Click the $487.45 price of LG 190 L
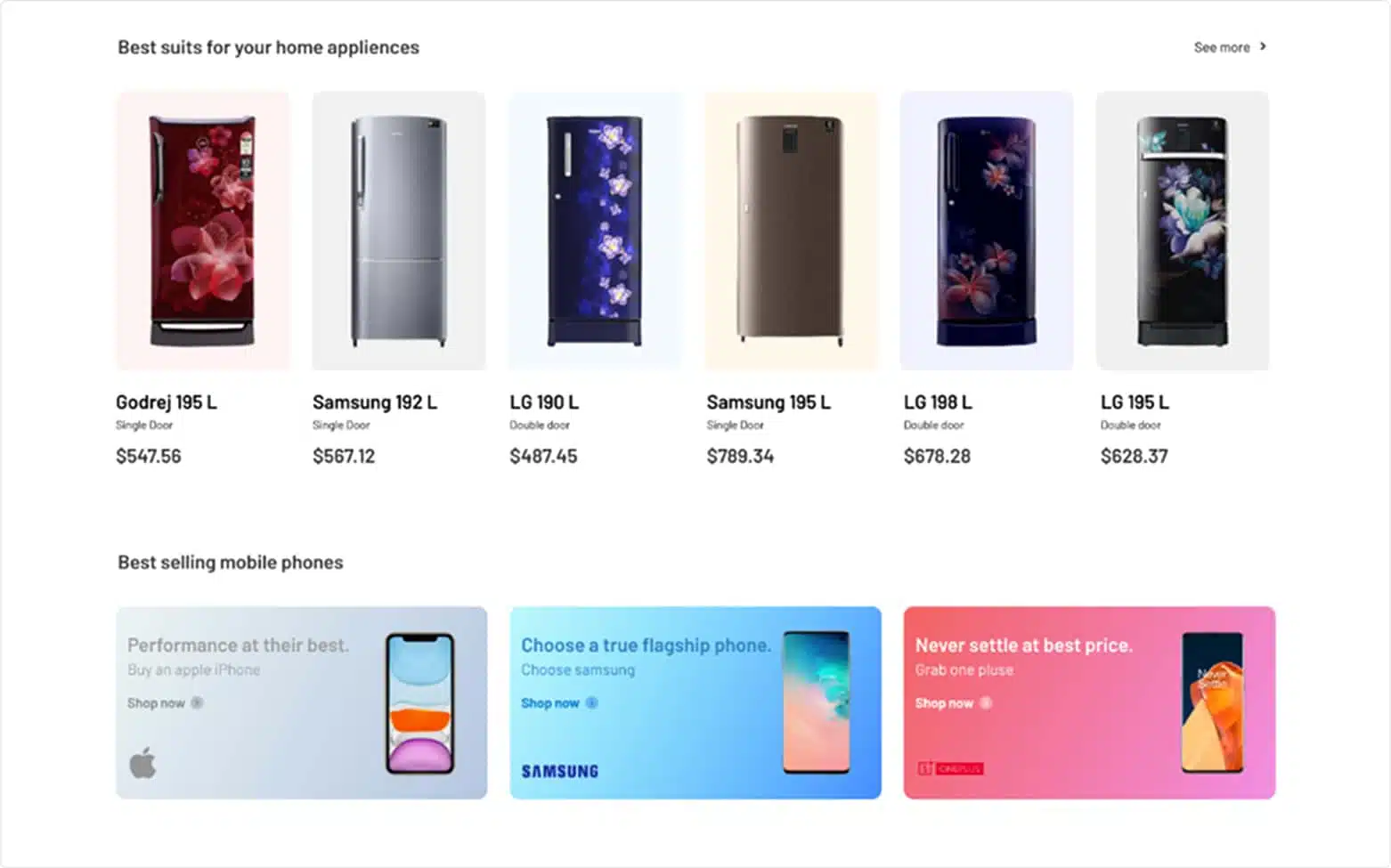The width and height of the screenshot is (1391, 868). [x=543, y=457]
